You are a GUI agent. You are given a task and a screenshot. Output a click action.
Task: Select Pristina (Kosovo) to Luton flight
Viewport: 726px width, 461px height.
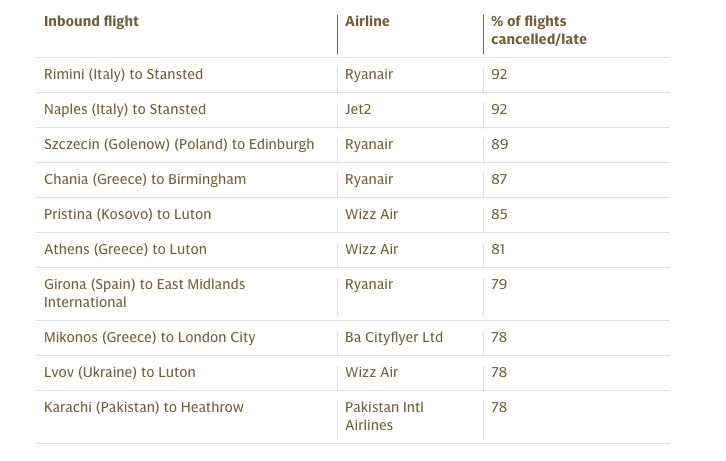(127, 214)
